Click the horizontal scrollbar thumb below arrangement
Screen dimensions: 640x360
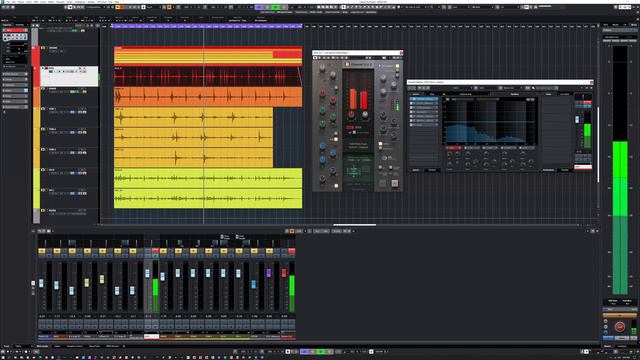354,224
